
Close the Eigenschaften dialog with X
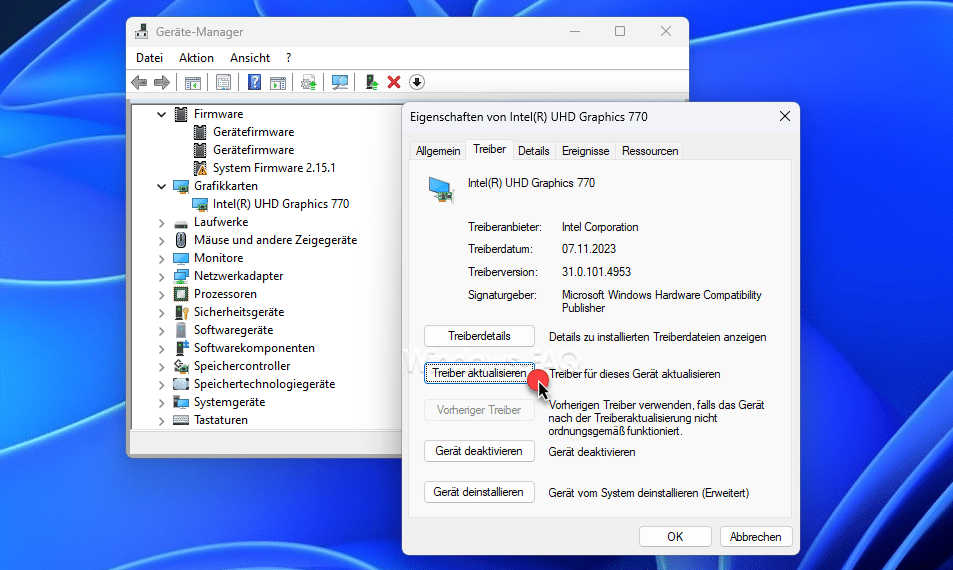pos(785,116)
